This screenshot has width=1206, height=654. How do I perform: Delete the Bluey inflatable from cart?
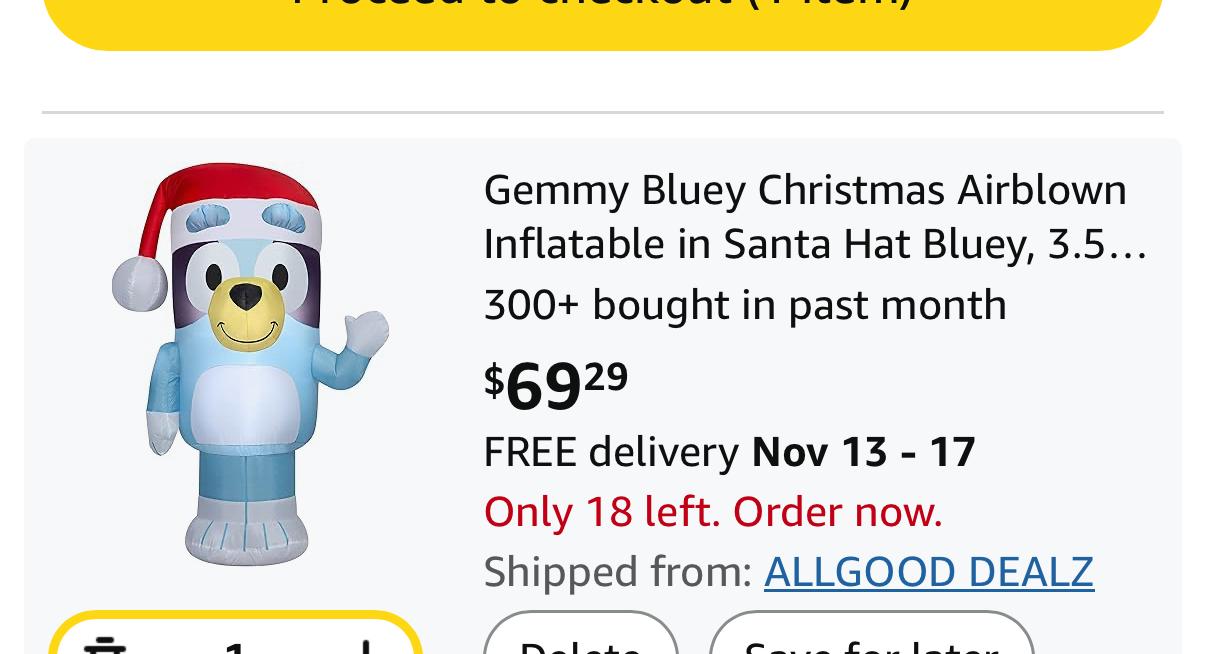[580, 640]
